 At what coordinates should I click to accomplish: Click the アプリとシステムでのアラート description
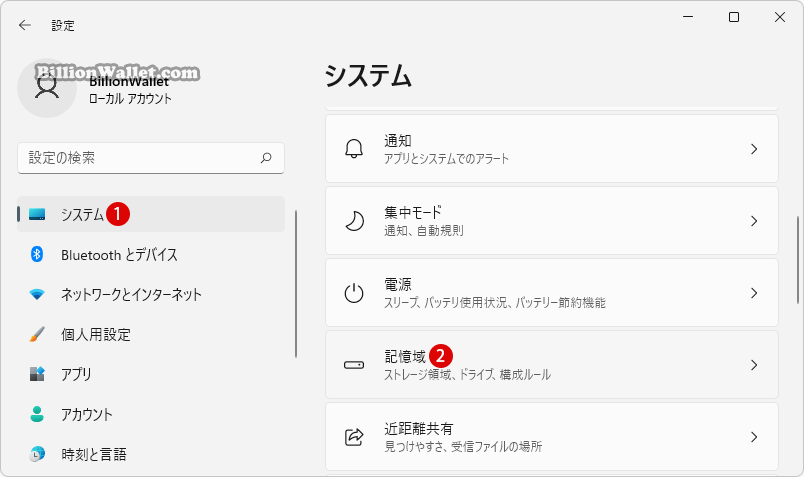pos(446,158)
